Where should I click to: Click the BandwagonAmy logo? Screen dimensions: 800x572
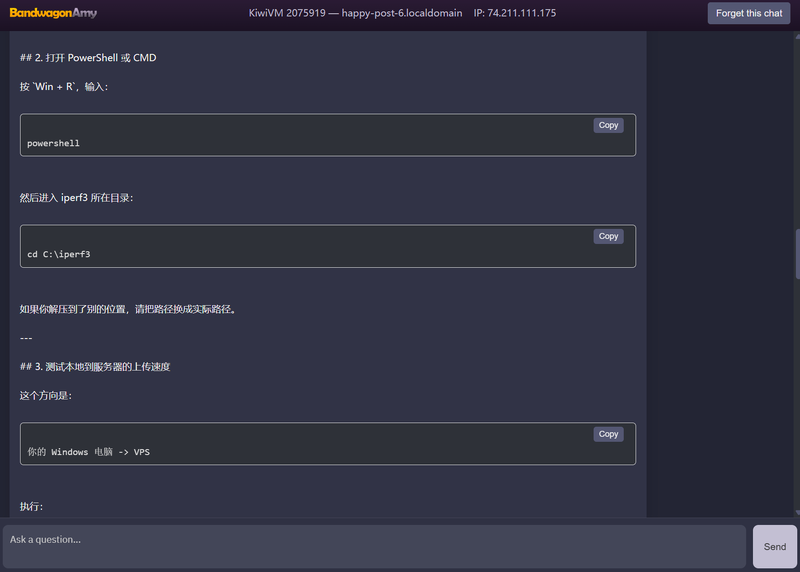coord(53,13)
